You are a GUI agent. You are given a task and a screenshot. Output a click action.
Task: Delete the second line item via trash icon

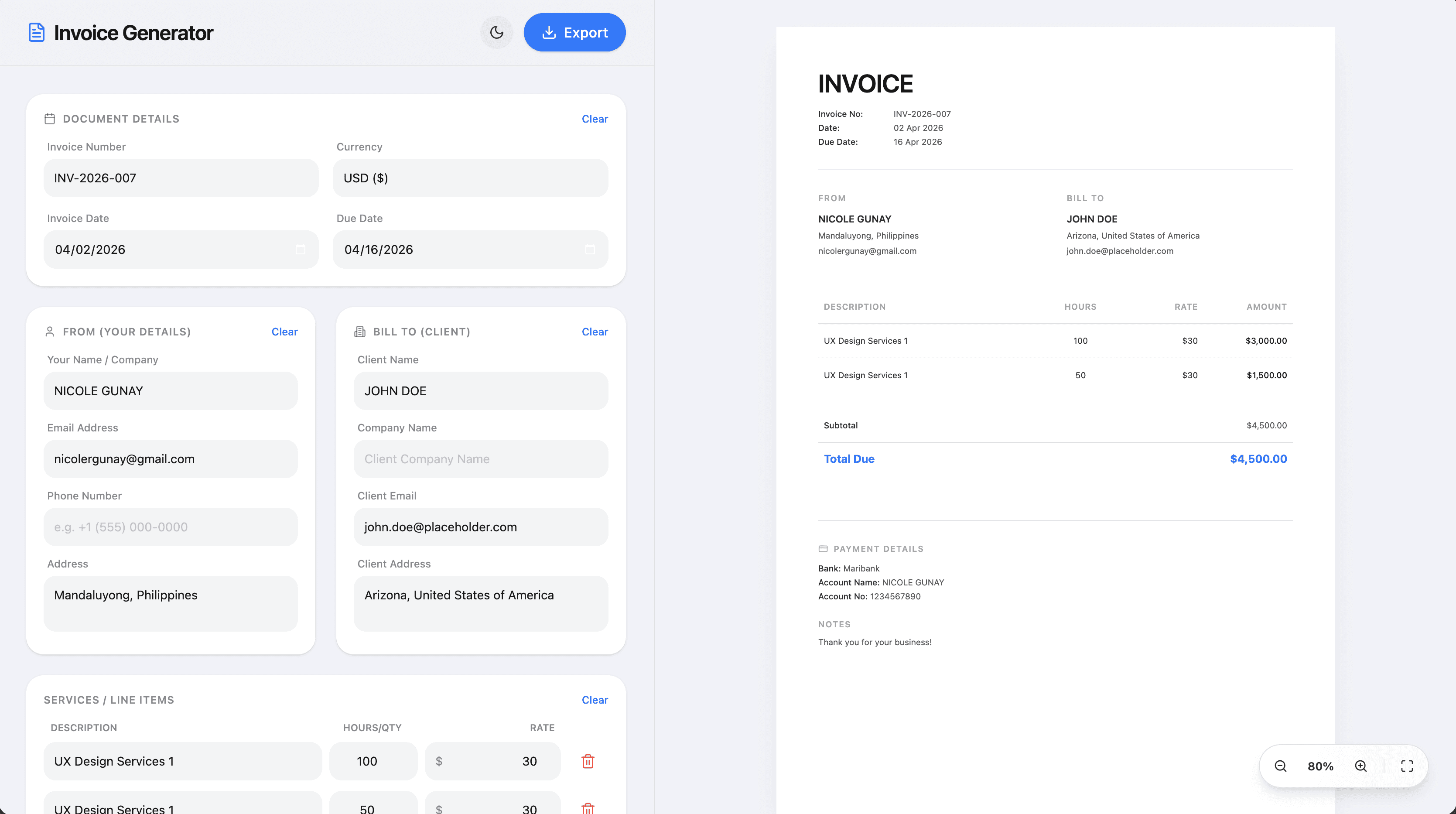coord(587,808)
